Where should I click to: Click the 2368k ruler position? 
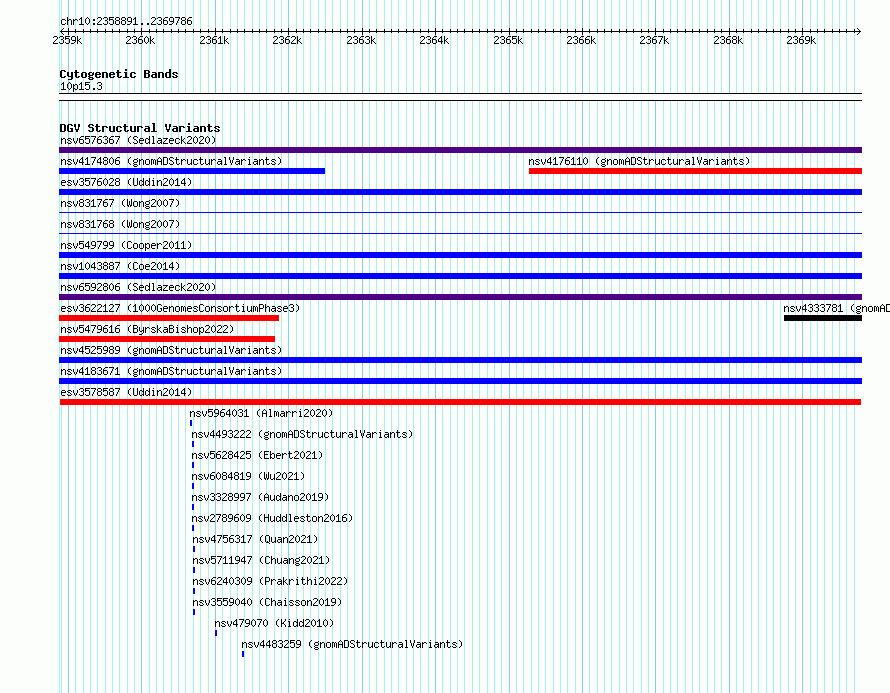728,40
